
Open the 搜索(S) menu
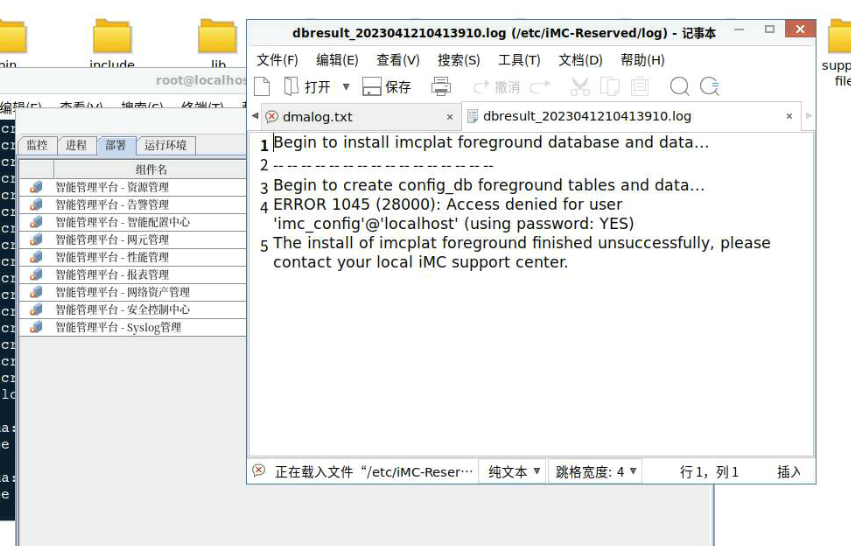[x=459, y=60]
